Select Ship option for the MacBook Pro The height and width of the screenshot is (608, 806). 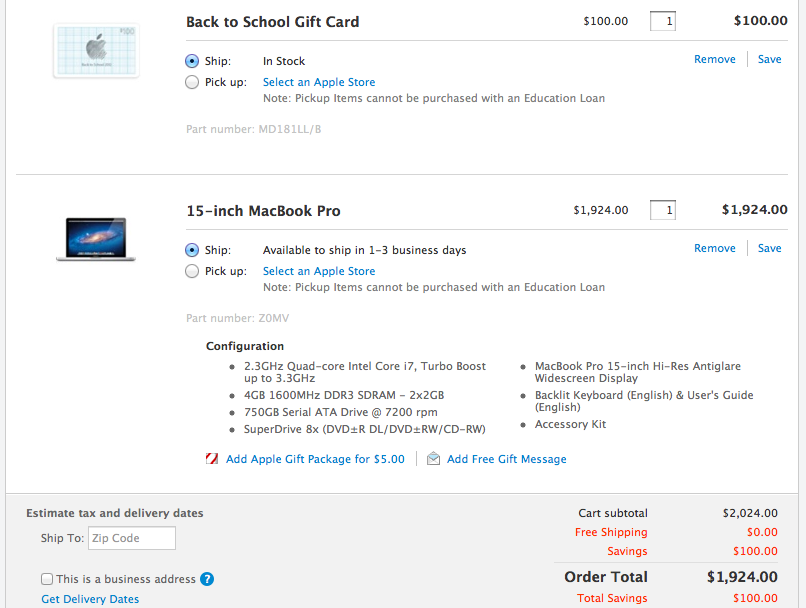(192, 250)
